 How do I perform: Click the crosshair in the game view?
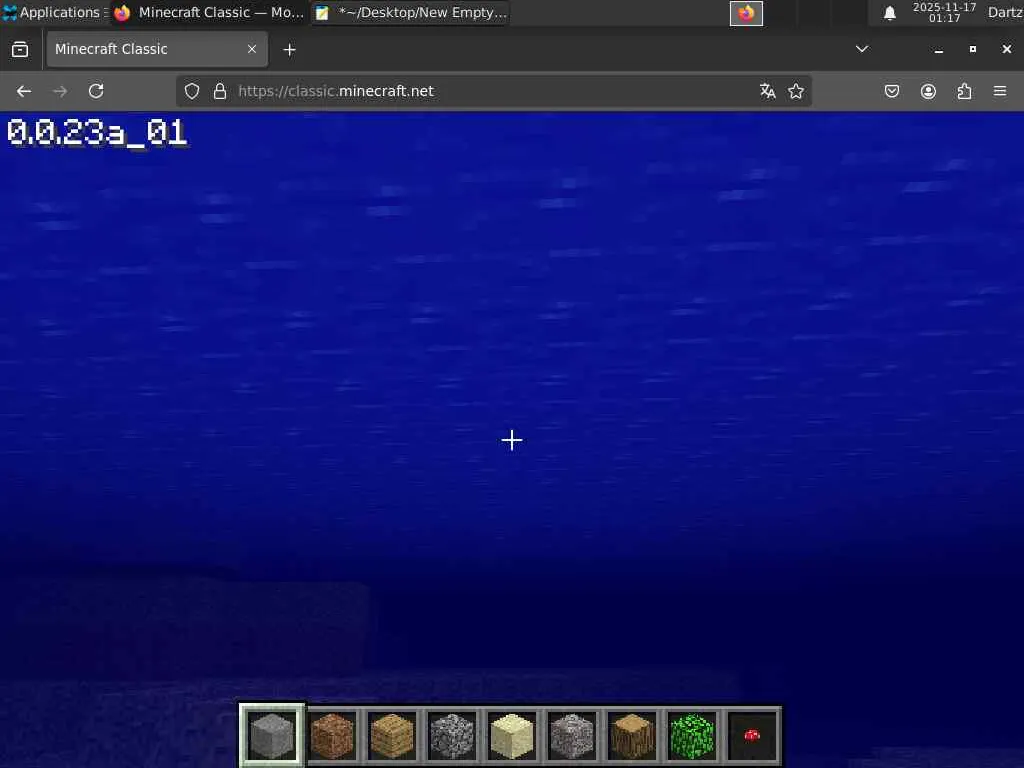tap(512, 440)
